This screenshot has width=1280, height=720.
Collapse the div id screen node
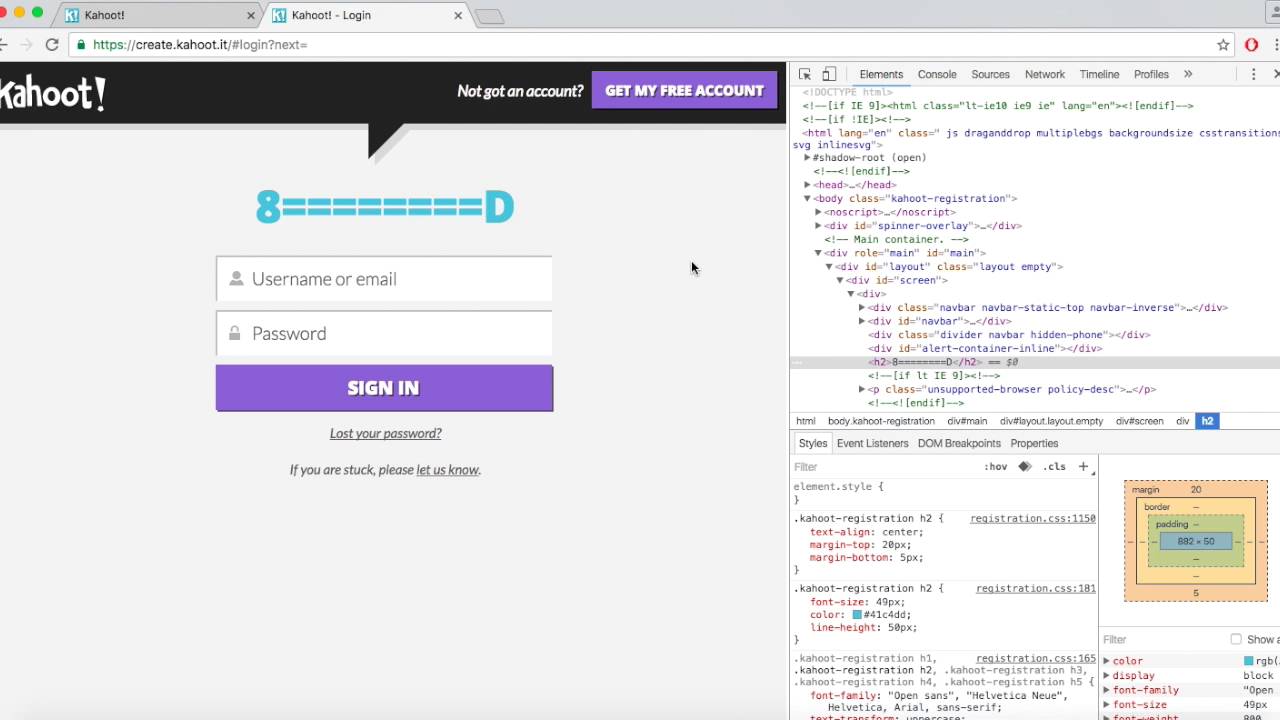pyautogui.click(x=840, y=280)
